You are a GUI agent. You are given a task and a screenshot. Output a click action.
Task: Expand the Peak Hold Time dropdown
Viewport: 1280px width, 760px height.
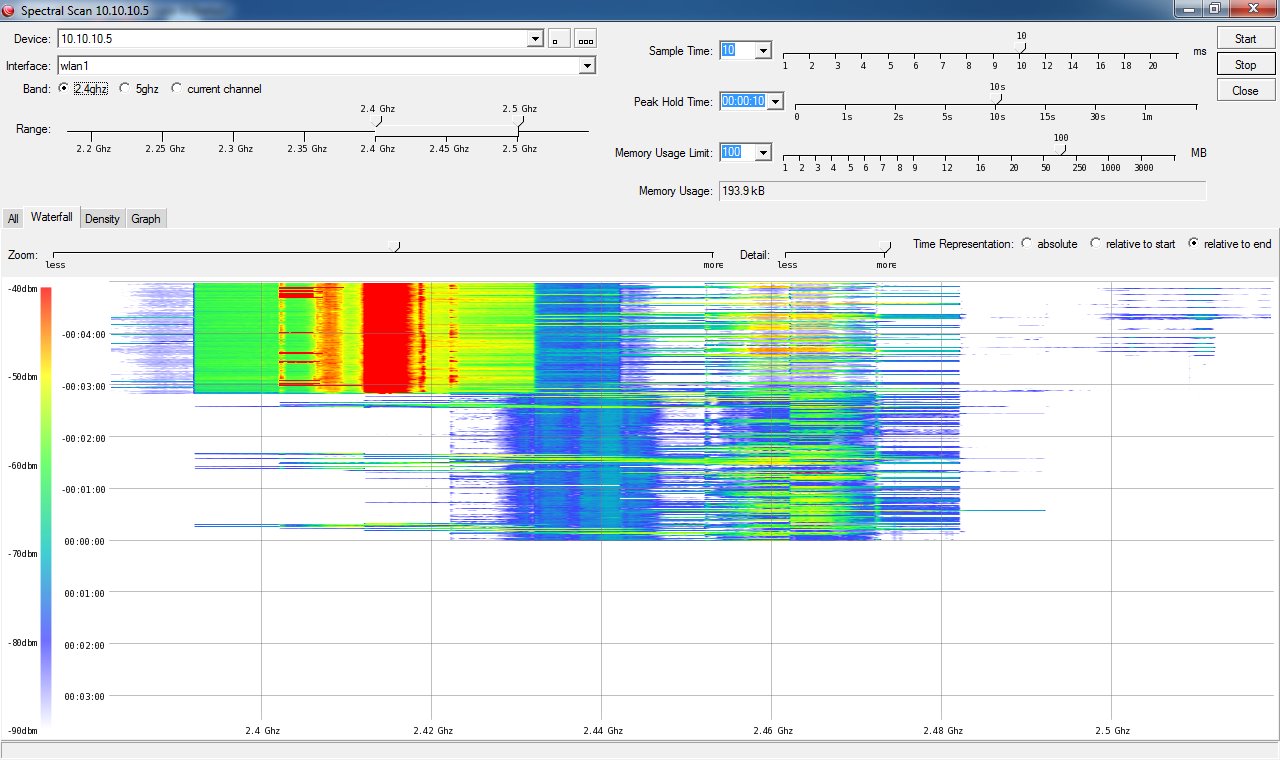774,101
